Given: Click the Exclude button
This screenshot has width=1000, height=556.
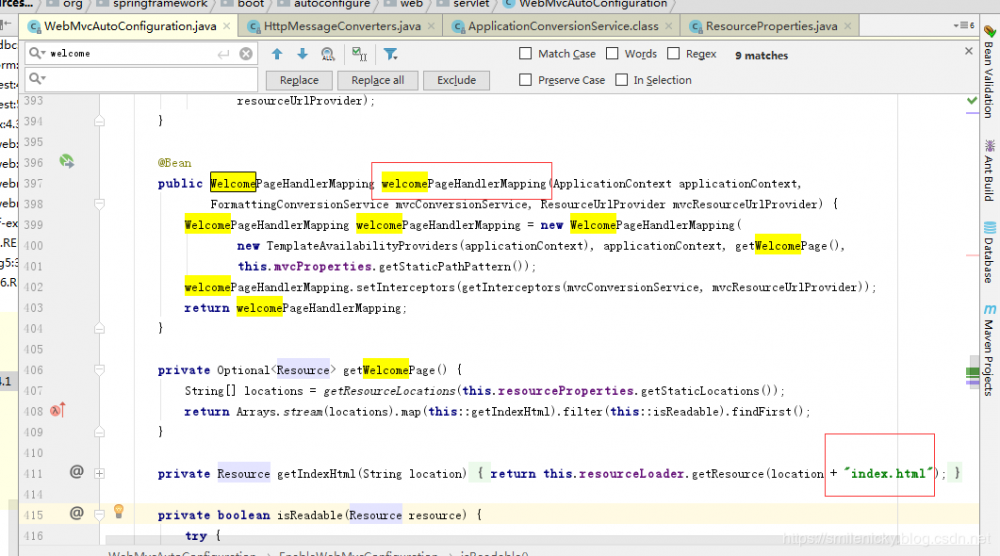Looking at the screenshot, I should (456, 80).
